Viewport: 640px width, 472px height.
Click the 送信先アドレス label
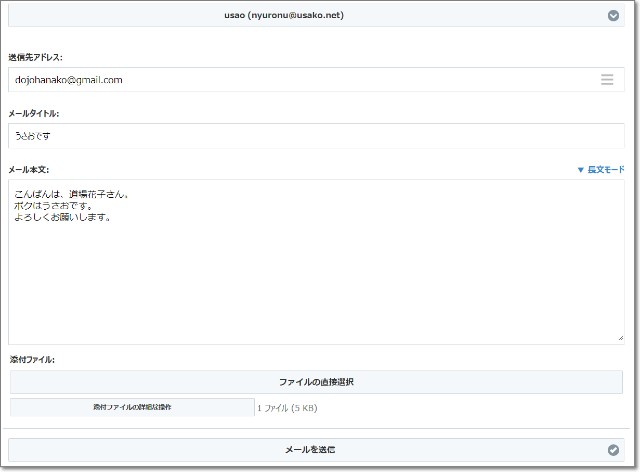coord(35,57)
